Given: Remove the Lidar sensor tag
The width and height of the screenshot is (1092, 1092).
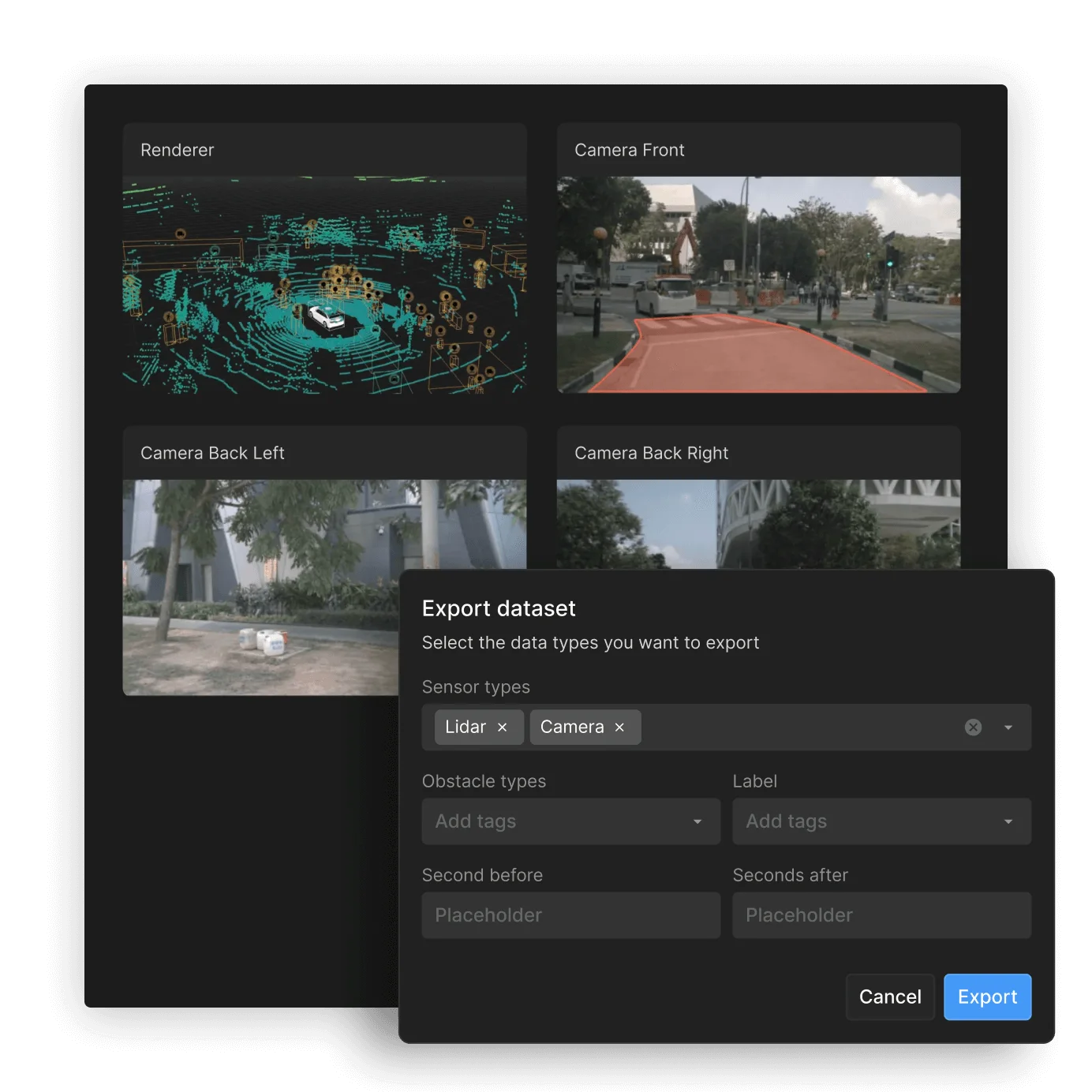Looking at the screenshot, I should [503, 727].
